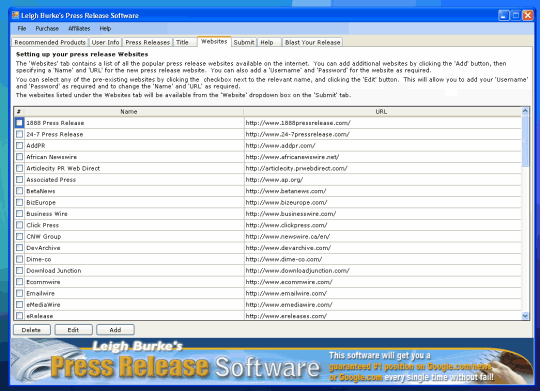Maximize the Press Release Software window
This screenshot has width=540, height=391.
[x=516, y=15]
